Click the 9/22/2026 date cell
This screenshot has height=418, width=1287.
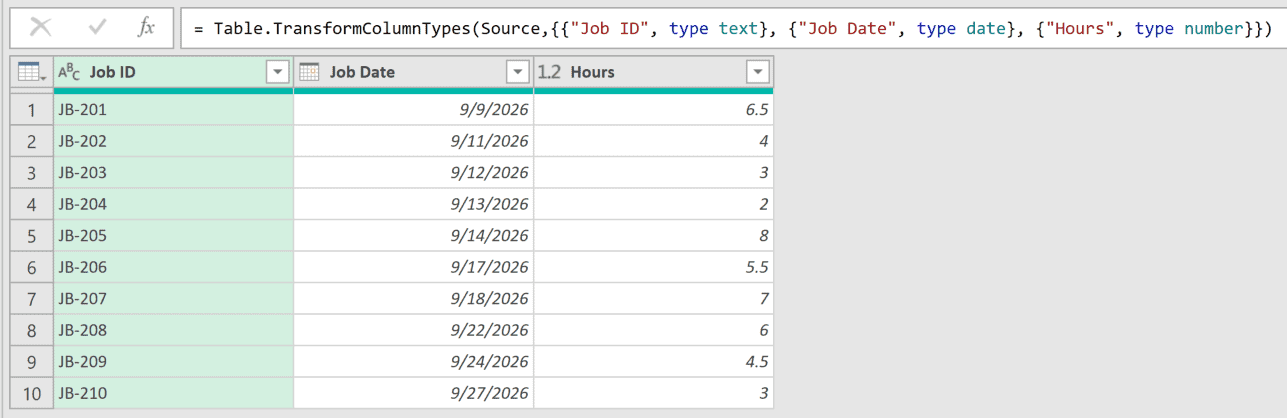413,330
